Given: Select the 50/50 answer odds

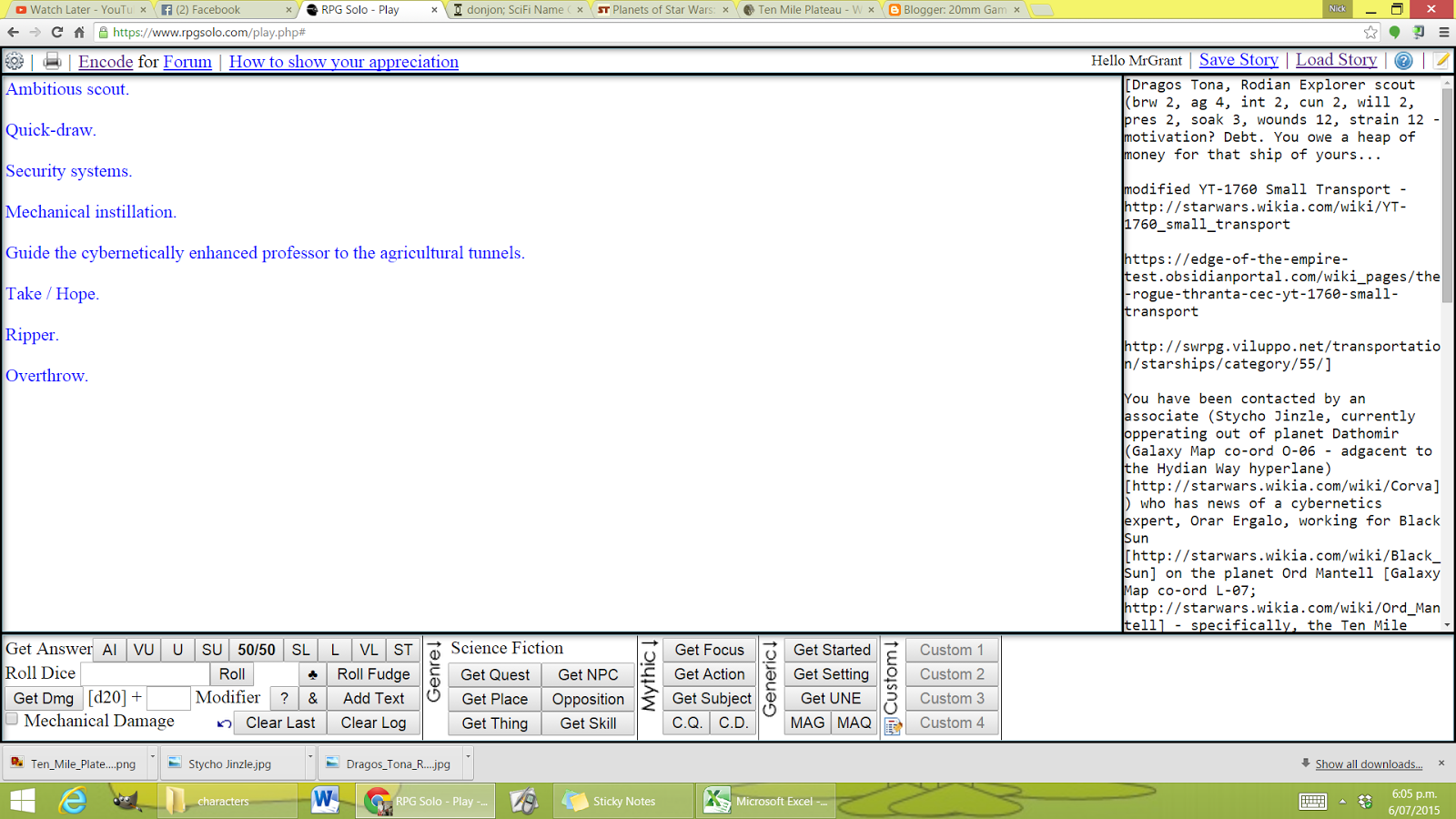Looking at the screenshot, I should click(257, 650).
